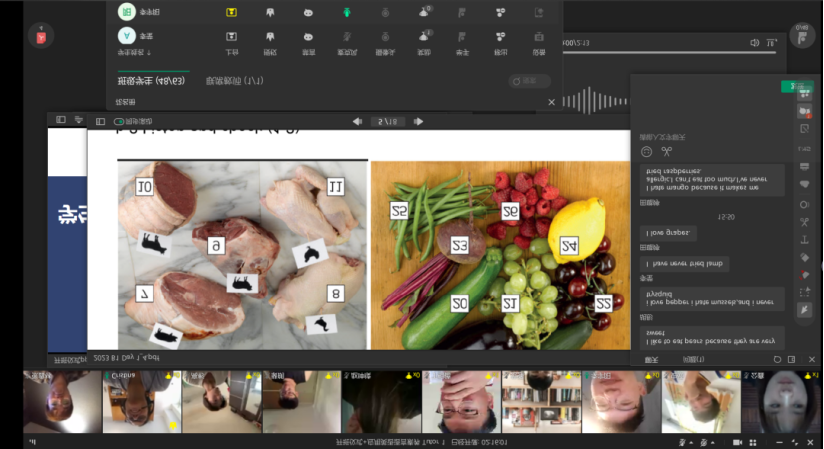Open the emoji picker in the chat panel
This screenshot has height=449, width=824.
click(x=647, y=152)
